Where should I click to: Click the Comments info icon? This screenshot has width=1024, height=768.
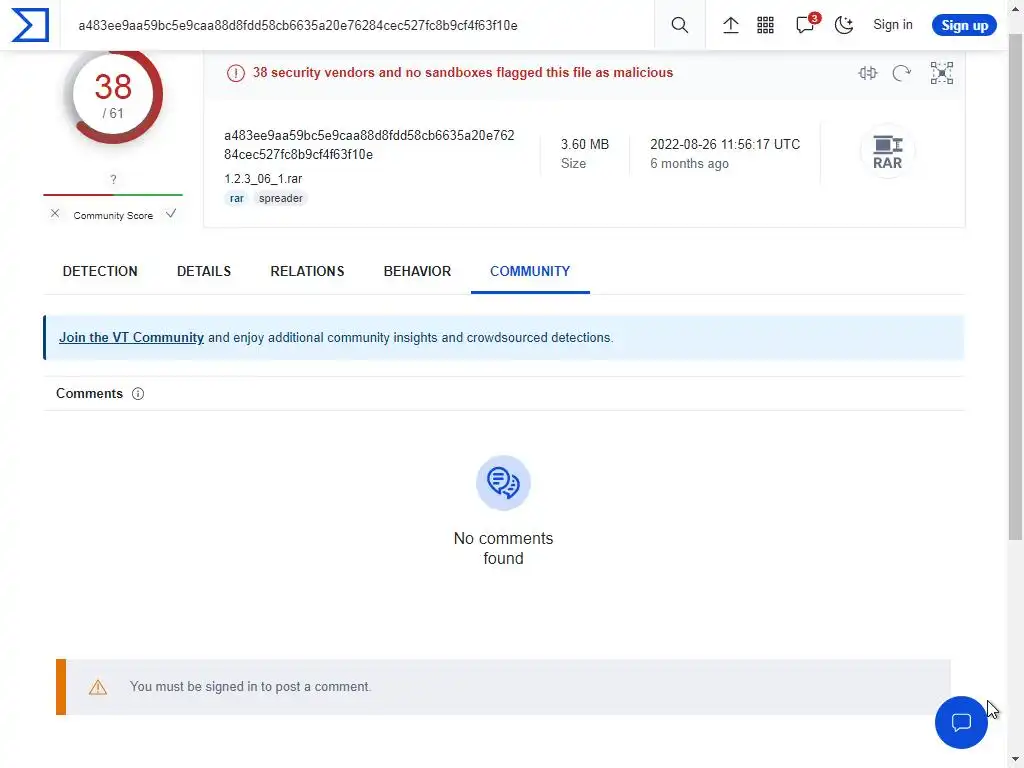point(138,394)
